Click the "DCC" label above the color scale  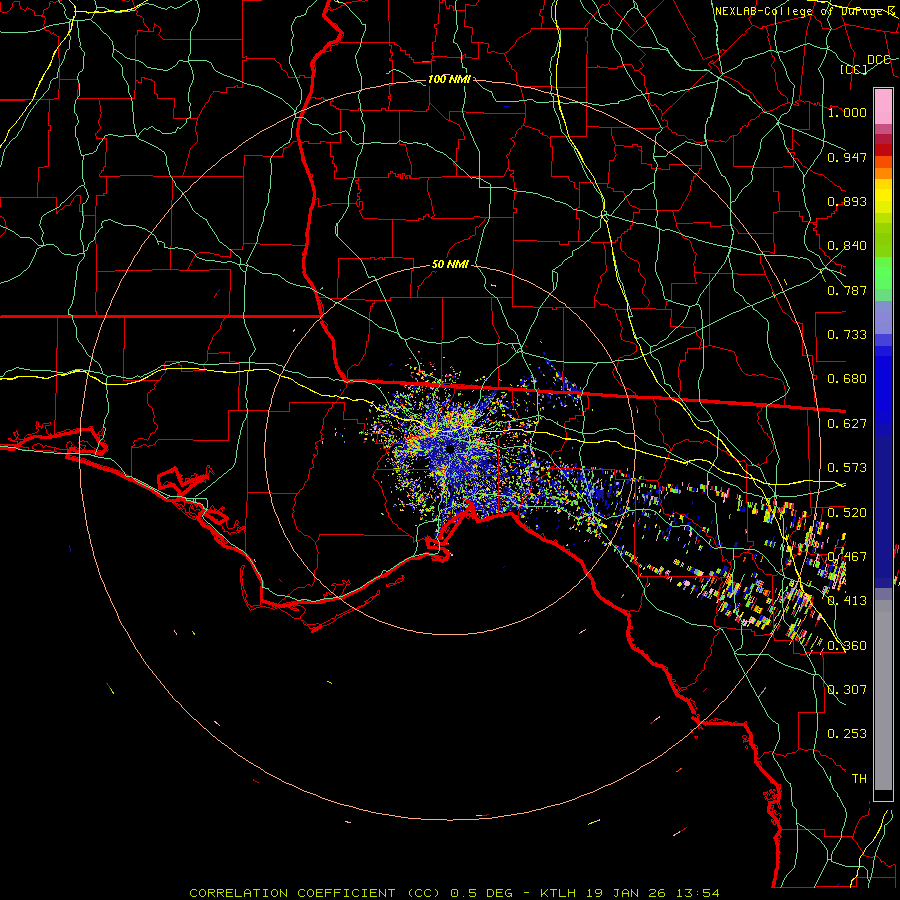coord(879,60)
